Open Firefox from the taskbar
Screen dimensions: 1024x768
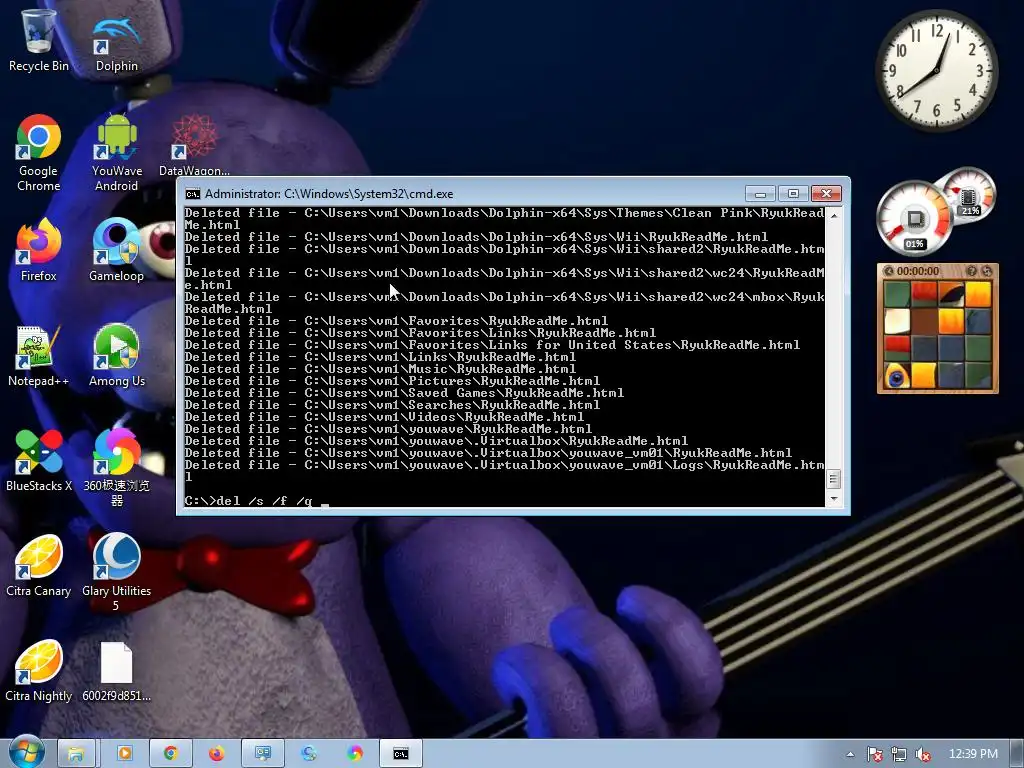pos(216,754)
